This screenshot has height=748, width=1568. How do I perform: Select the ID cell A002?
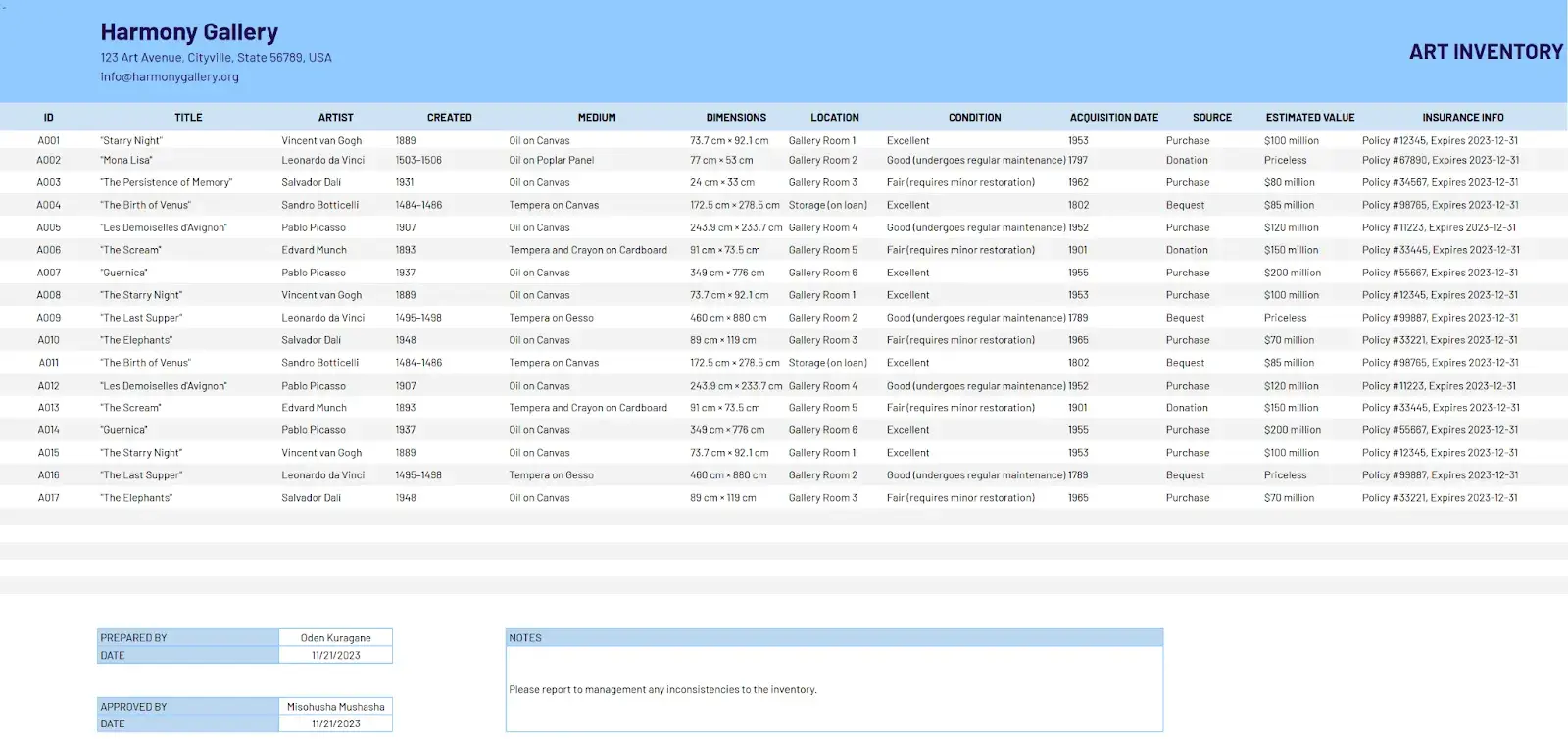click(x=49, y=161)
